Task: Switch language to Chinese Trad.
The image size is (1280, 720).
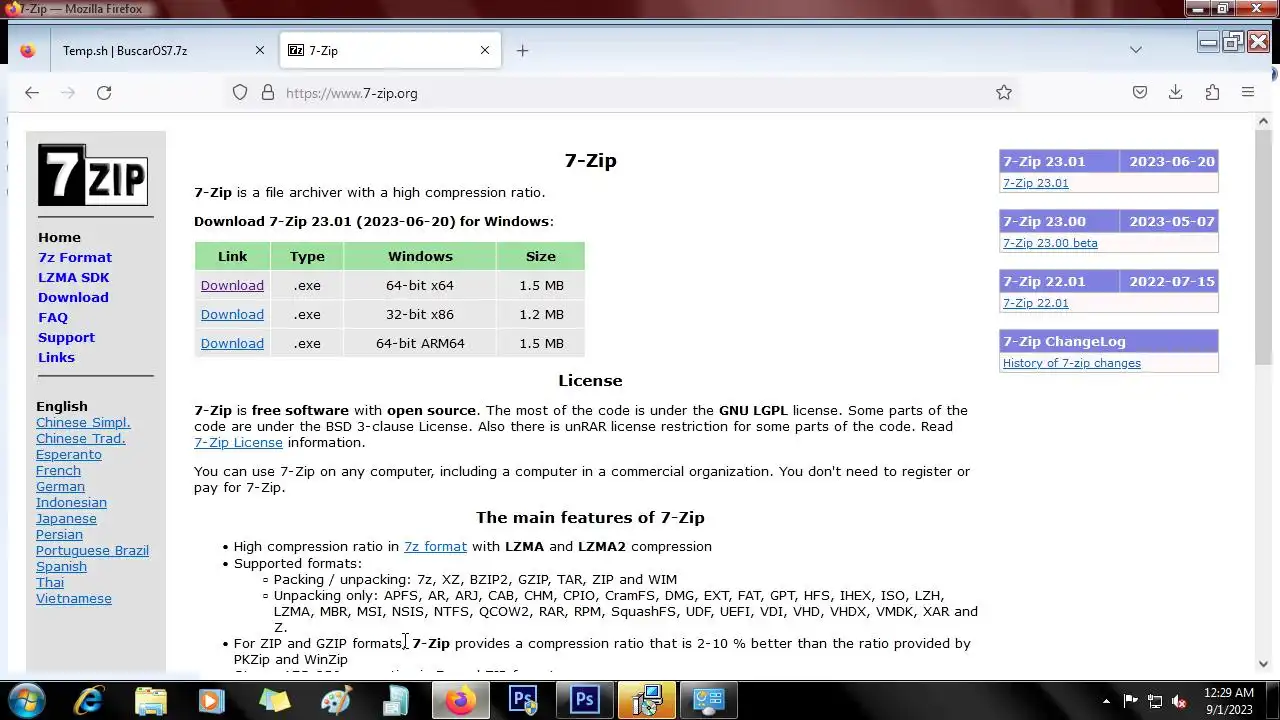Action: tap(81, 439)
